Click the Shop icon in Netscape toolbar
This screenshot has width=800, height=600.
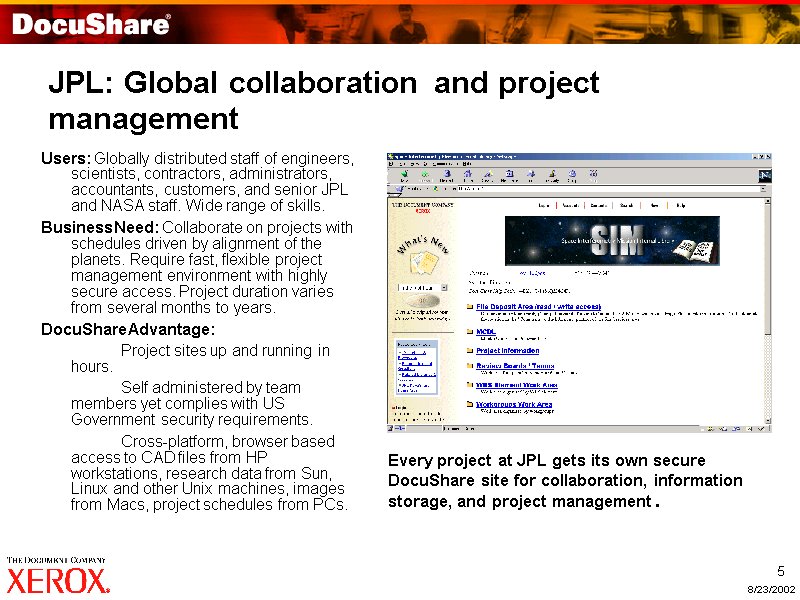572,174
